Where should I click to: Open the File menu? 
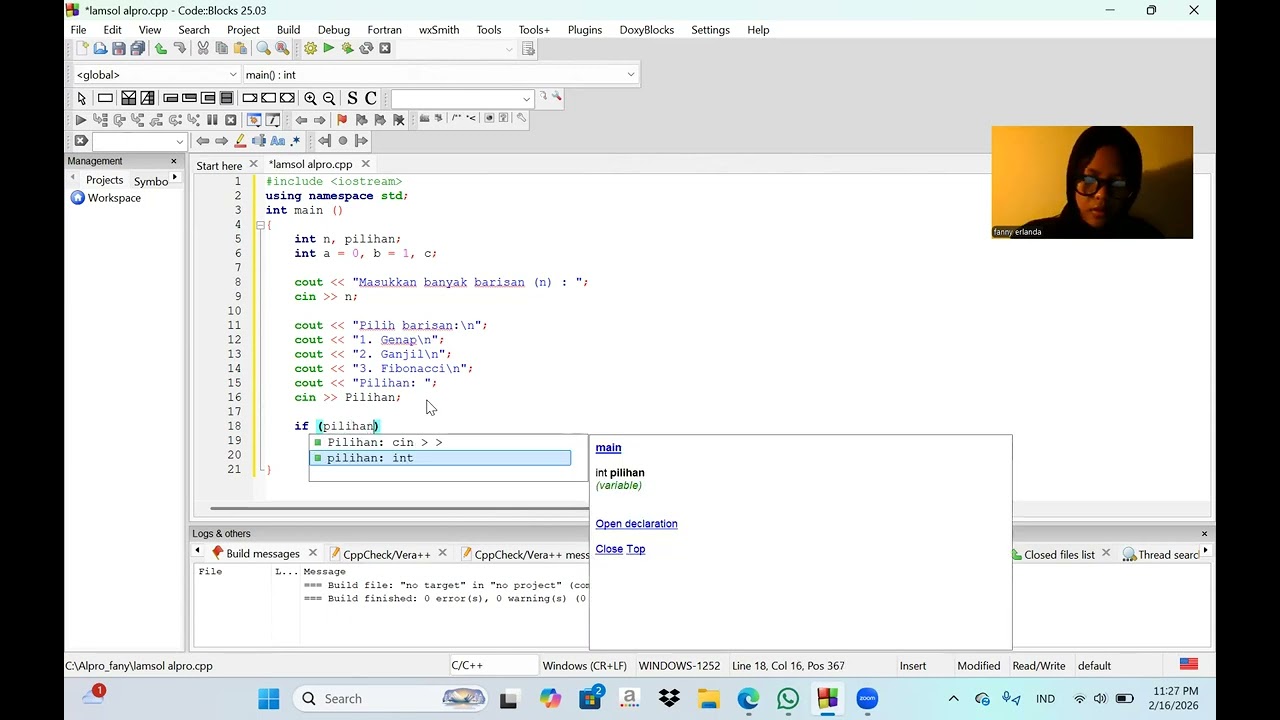[x=78, y=30]
